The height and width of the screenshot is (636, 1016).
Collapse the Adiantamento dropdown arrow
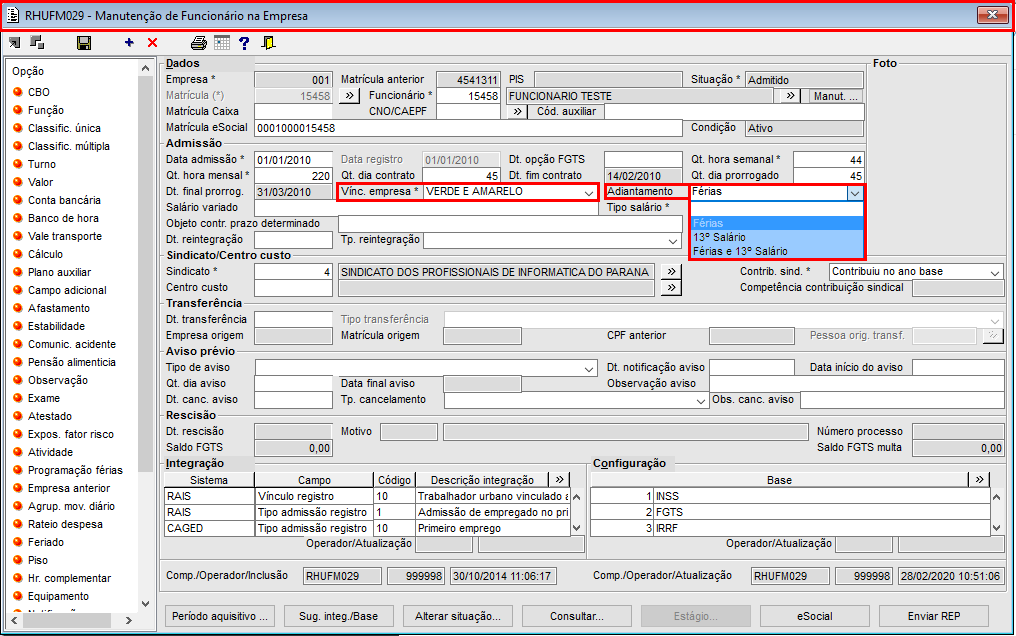pos(855,193)
